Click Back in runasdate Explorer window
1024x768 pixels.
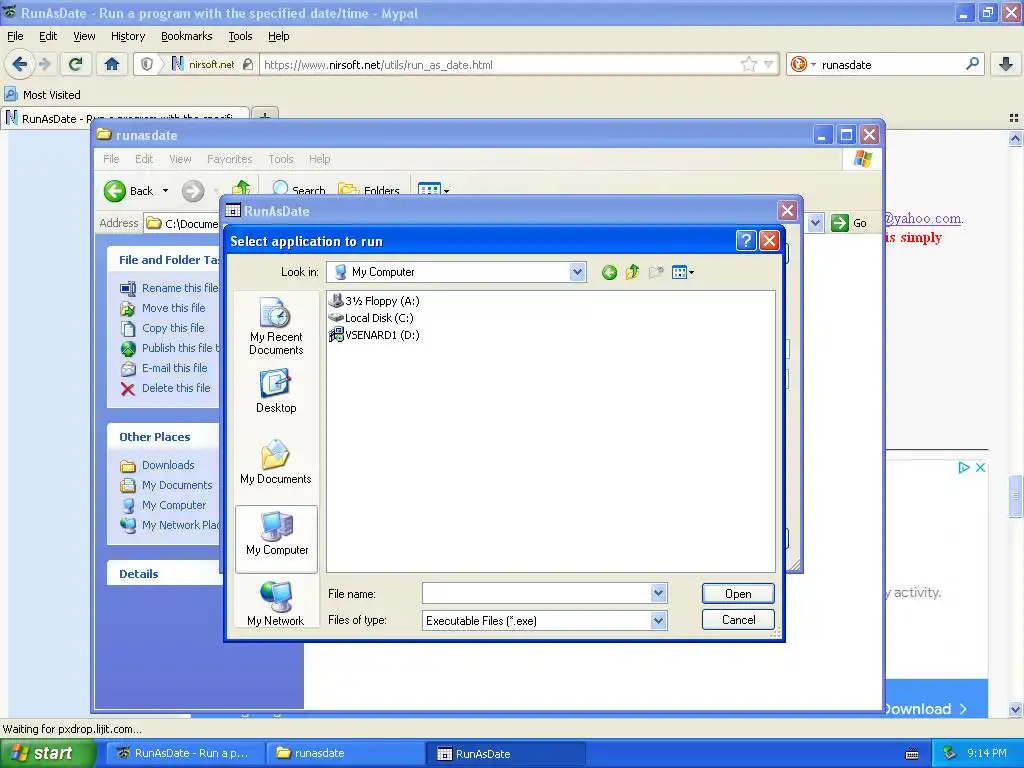[129, 191]
